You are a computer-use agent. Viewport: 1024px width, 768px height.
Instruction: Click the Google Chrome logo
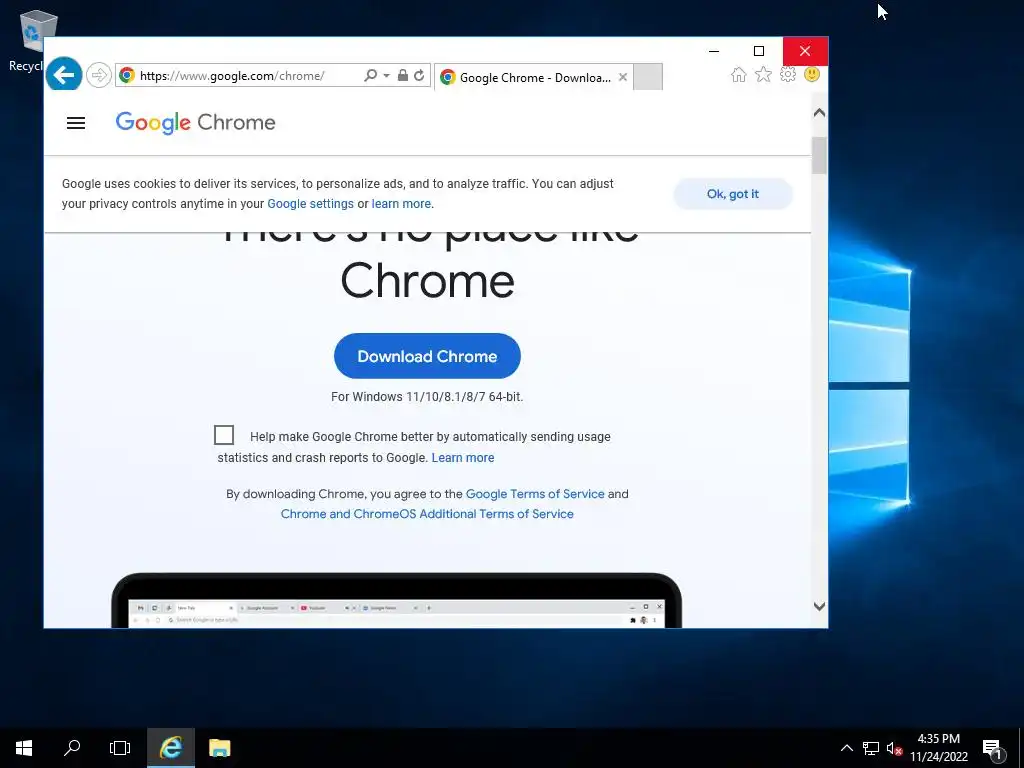click(196, 123)
